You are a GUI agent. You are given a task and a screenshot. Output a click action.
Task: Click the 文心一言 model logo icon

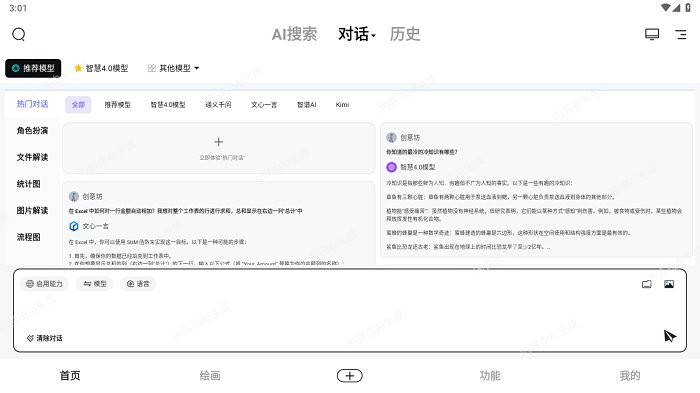tap(74, 226)
